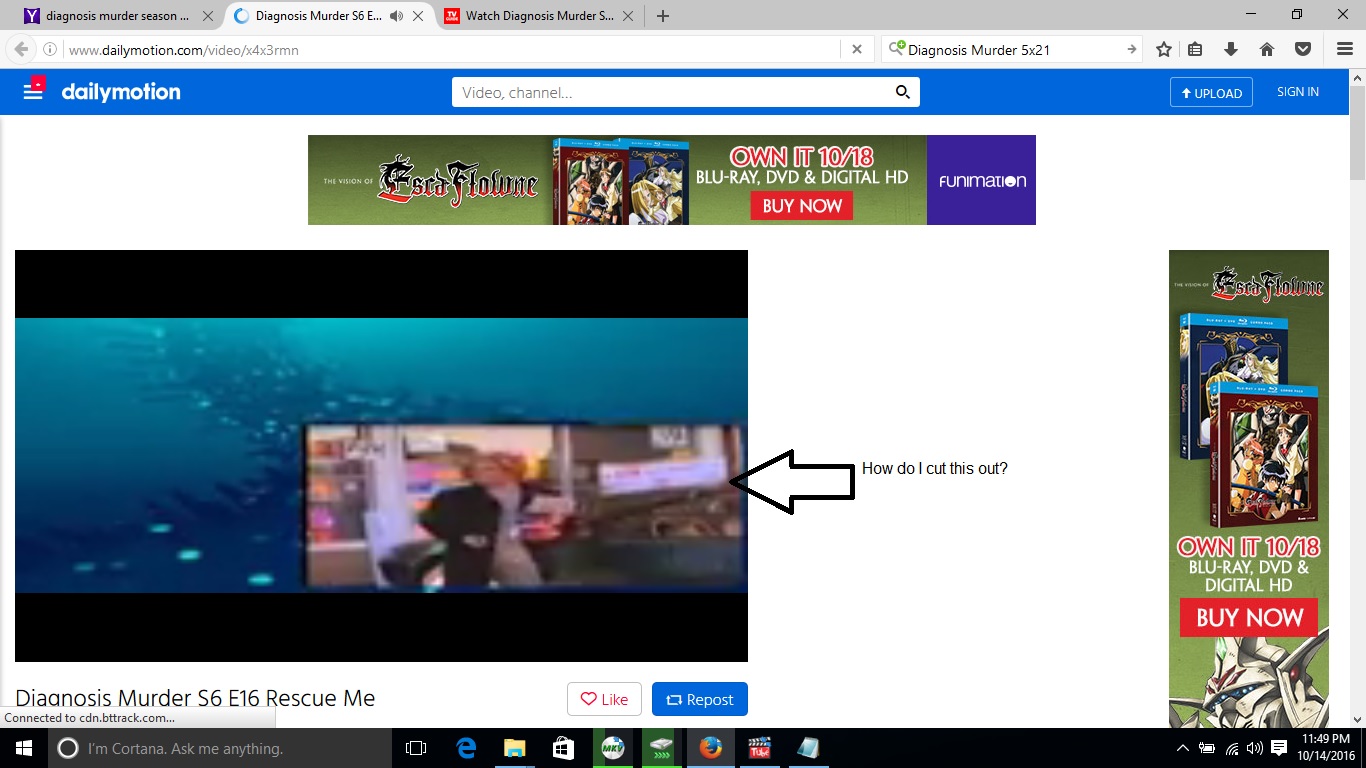Viewport: 1366px width, 768px height.
Task: Open the downloads arrow panel
Action: click(1231, 49)
